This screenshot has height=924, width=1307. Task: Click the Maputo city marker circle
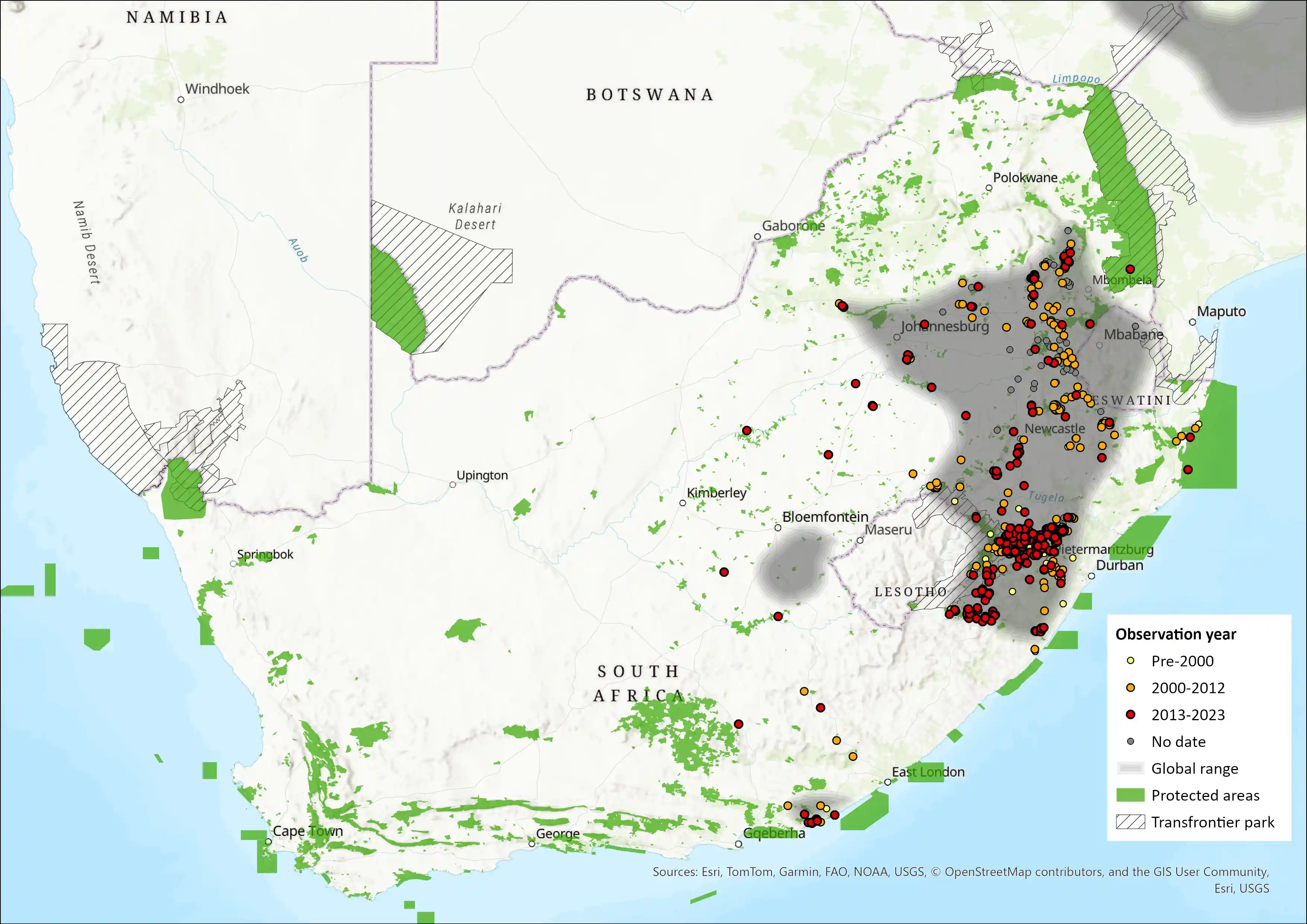coord(1193,322)
